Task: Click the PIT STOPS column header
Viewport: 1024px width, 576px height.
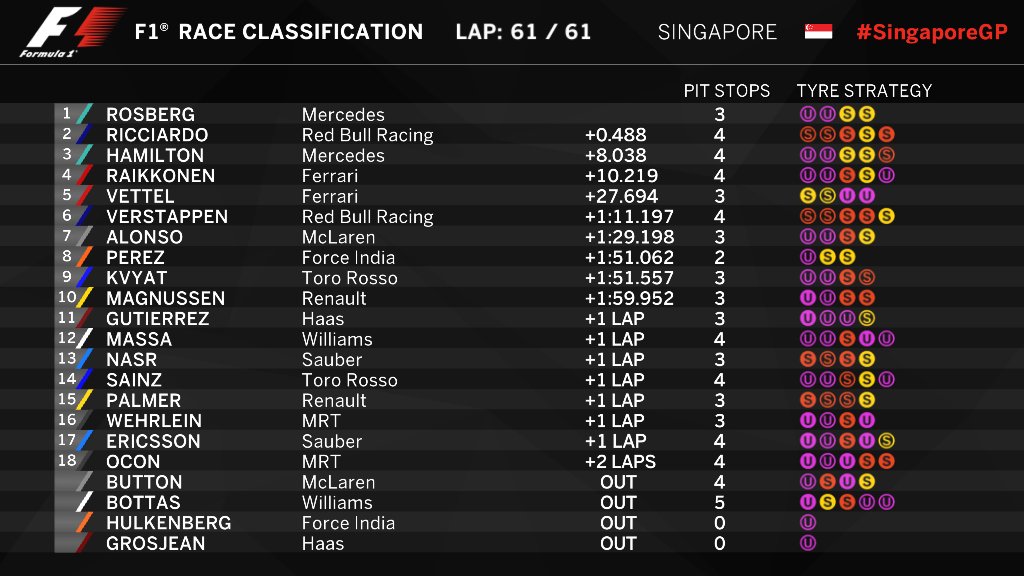Action: [727, 90]
